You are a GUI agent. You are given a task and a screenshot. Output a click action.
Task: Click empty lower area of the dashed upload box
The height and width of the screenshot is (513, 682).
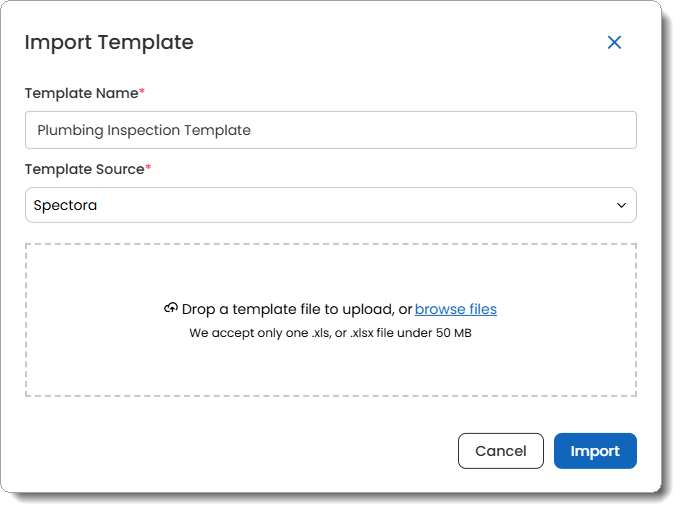pyautogui.click(x=330, y=372)
